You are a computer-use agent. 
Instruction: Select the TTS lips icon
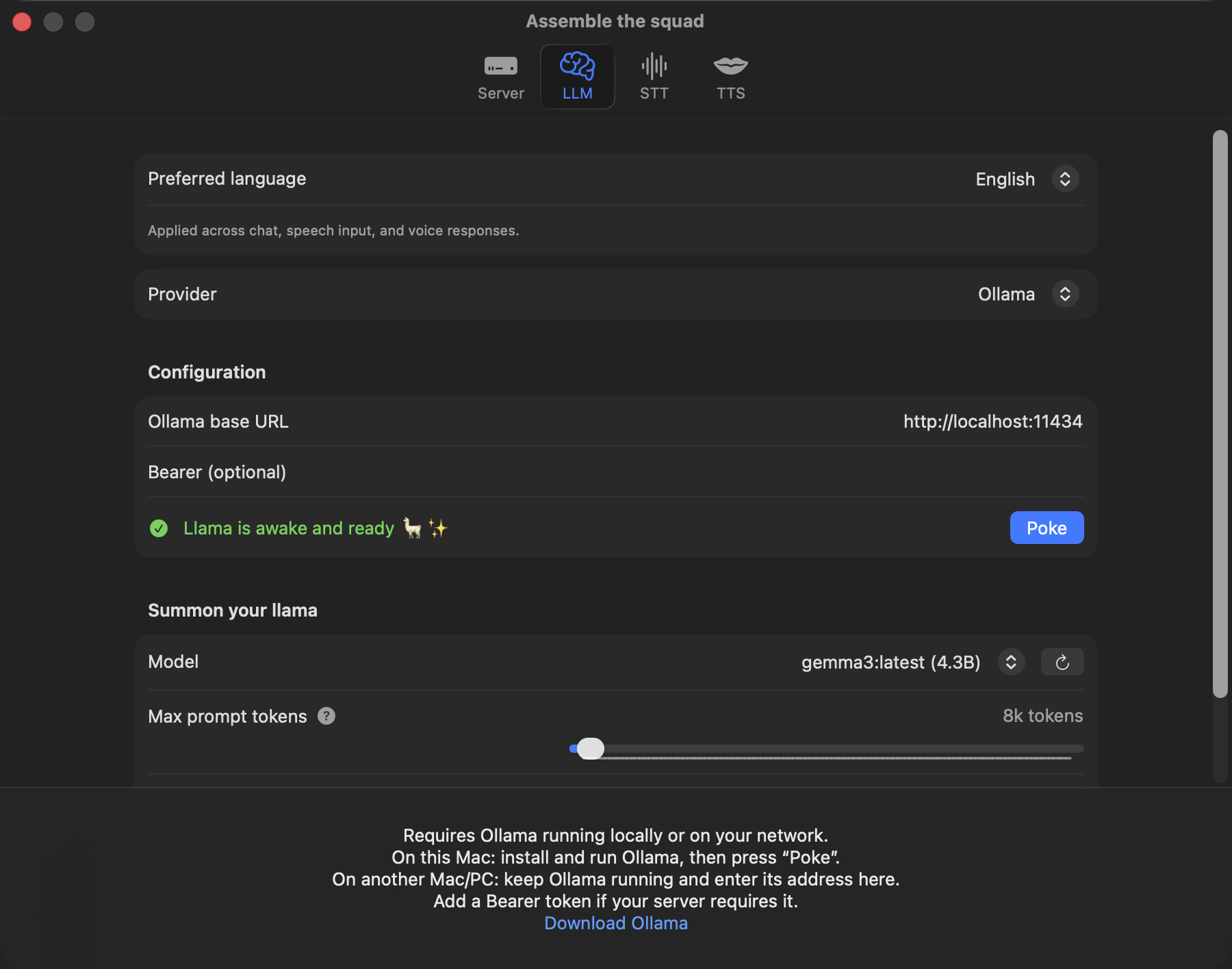pos(731,67)
